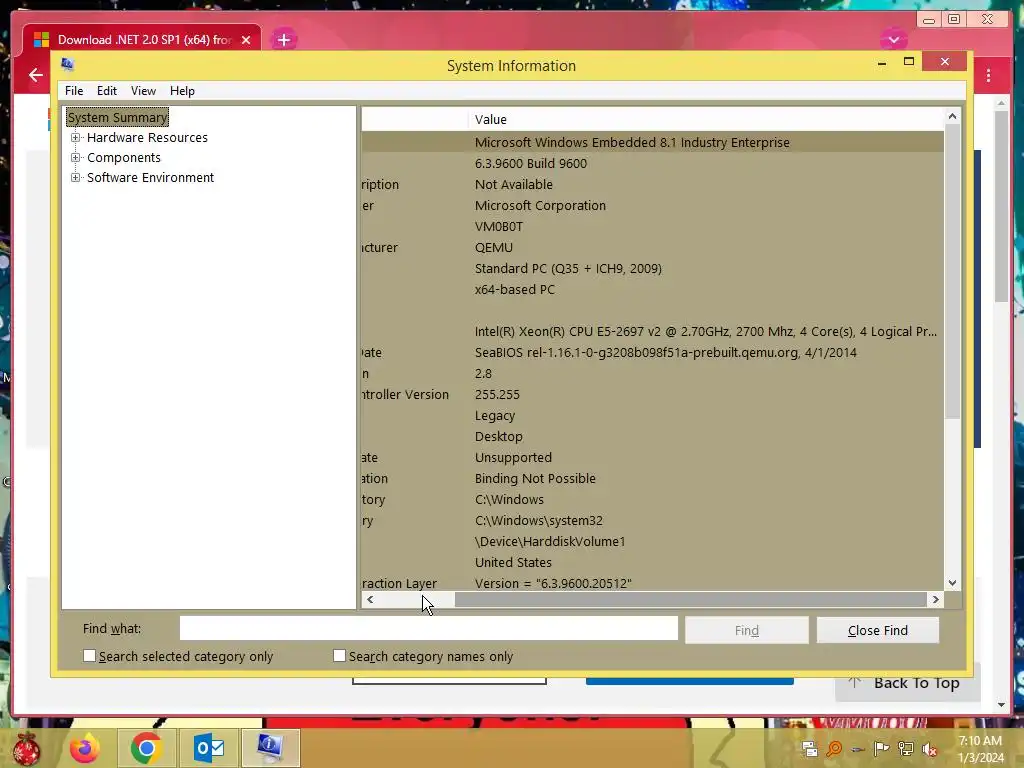The width and height of the screenshot is (1024, 768).
Task: Open a new browser tab with plus button
Action: [283, 40]
